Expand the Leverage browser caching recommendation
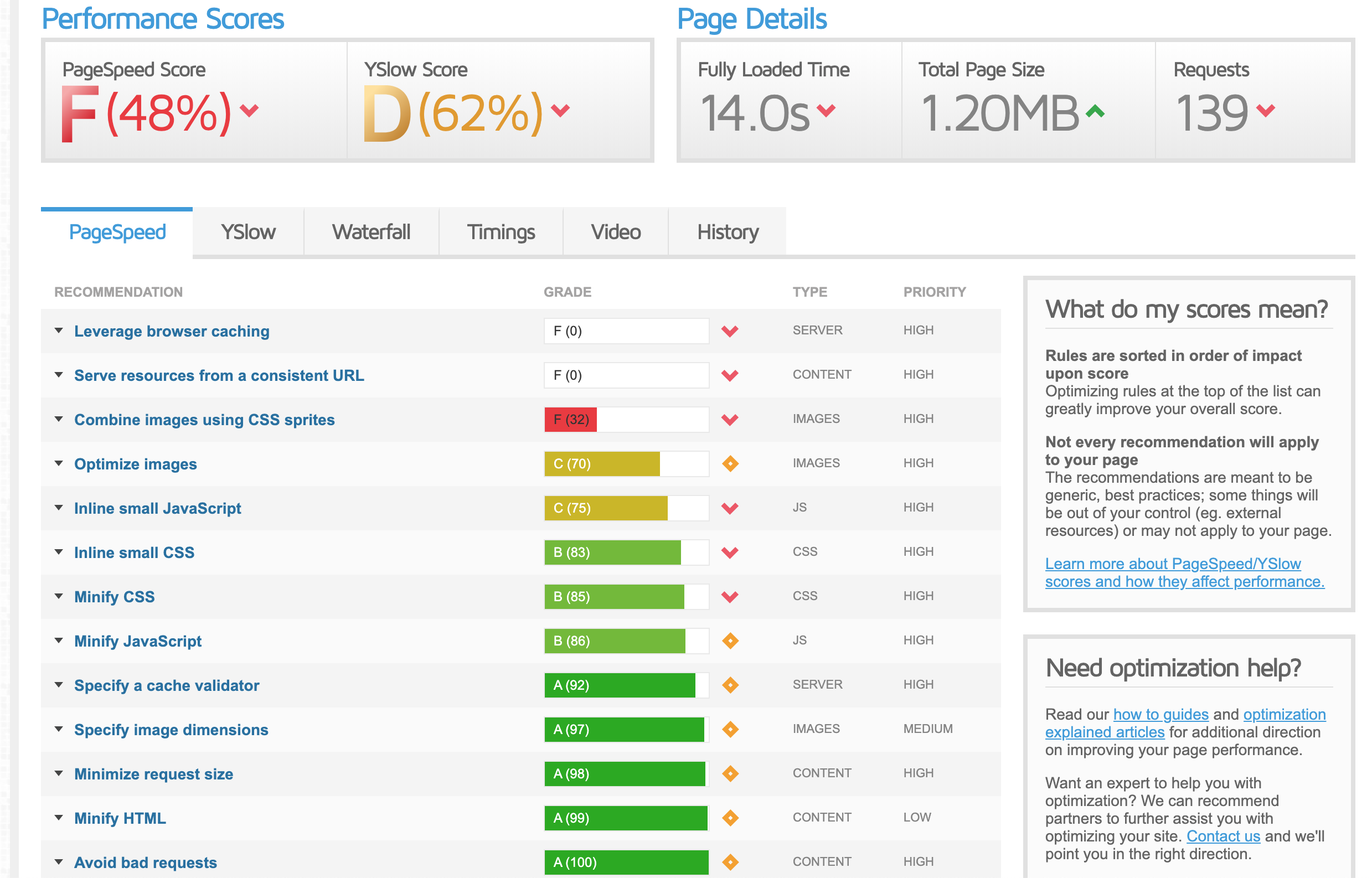 pos(59,330)
